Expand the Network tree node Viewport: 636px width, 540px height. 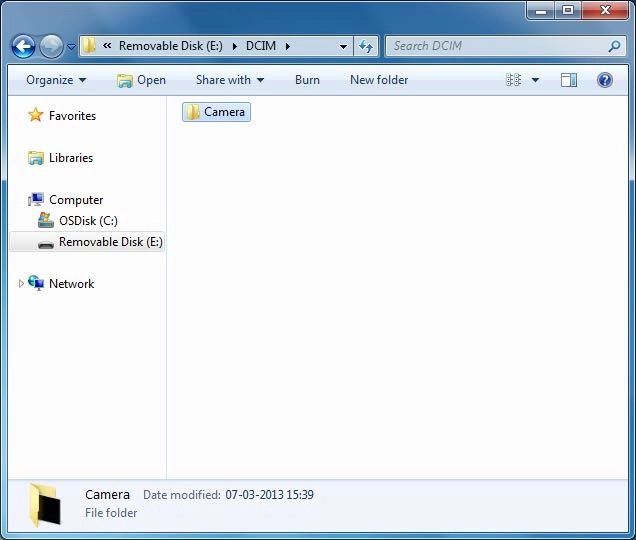coord(21,284)
